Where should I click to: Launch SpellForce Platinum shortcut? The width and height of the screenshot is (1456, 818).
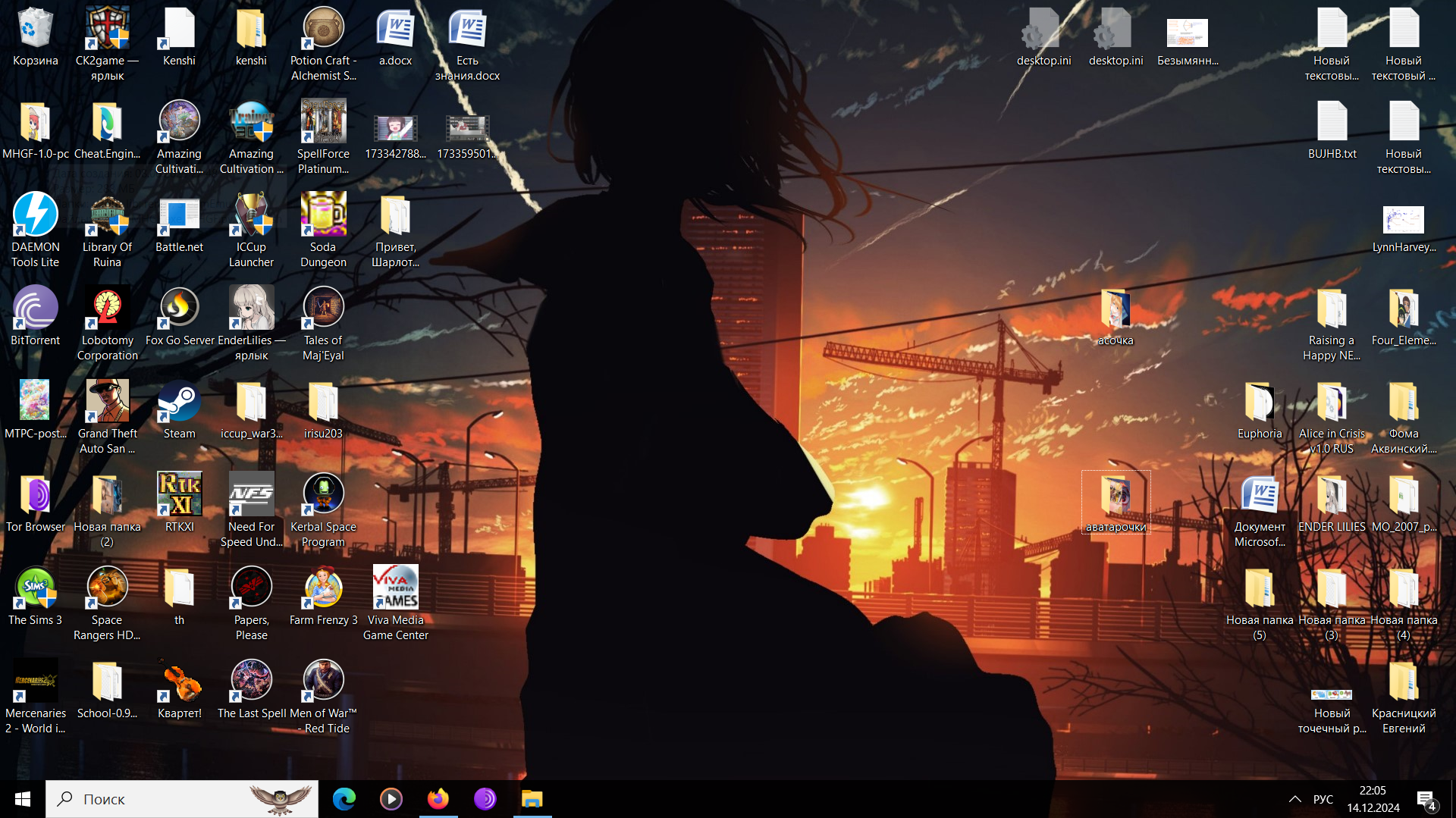tap(323, 137)
